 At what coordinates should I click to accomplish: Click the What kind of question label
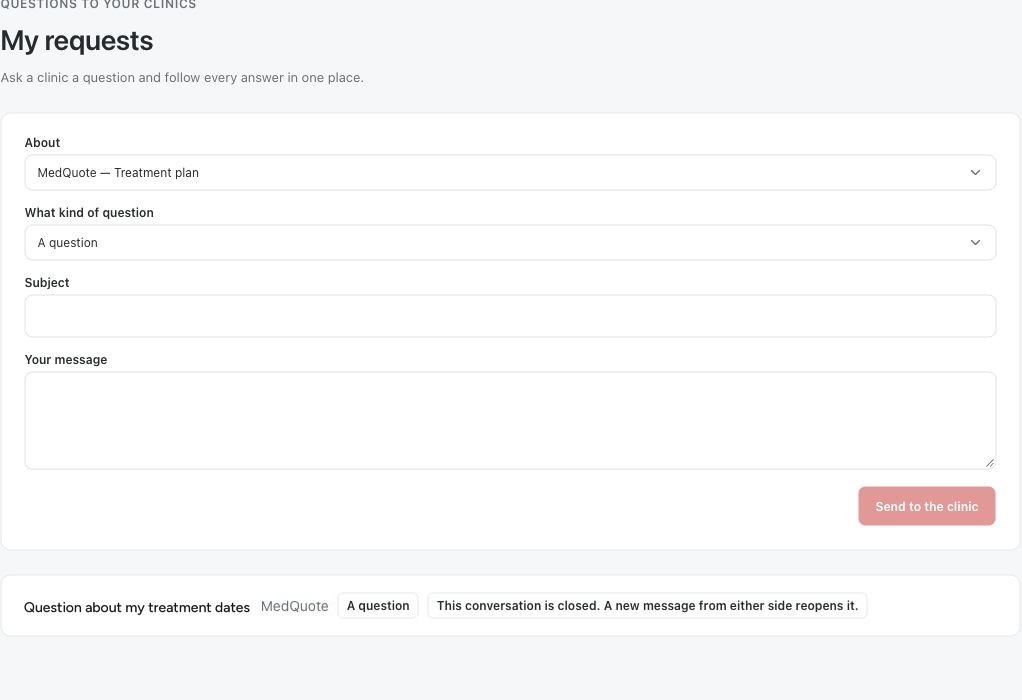(89, 212)
